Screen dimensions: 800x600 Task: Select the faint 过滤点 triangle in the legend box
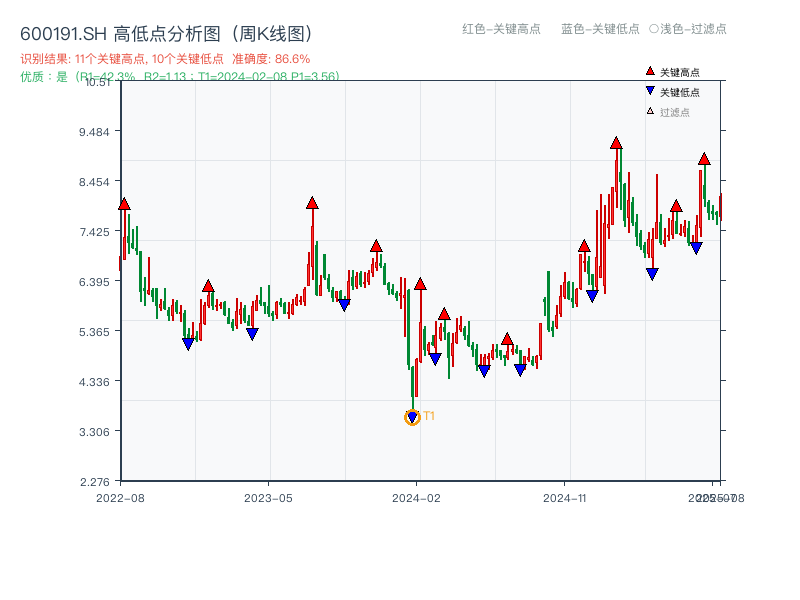click(x=648, y=112)
